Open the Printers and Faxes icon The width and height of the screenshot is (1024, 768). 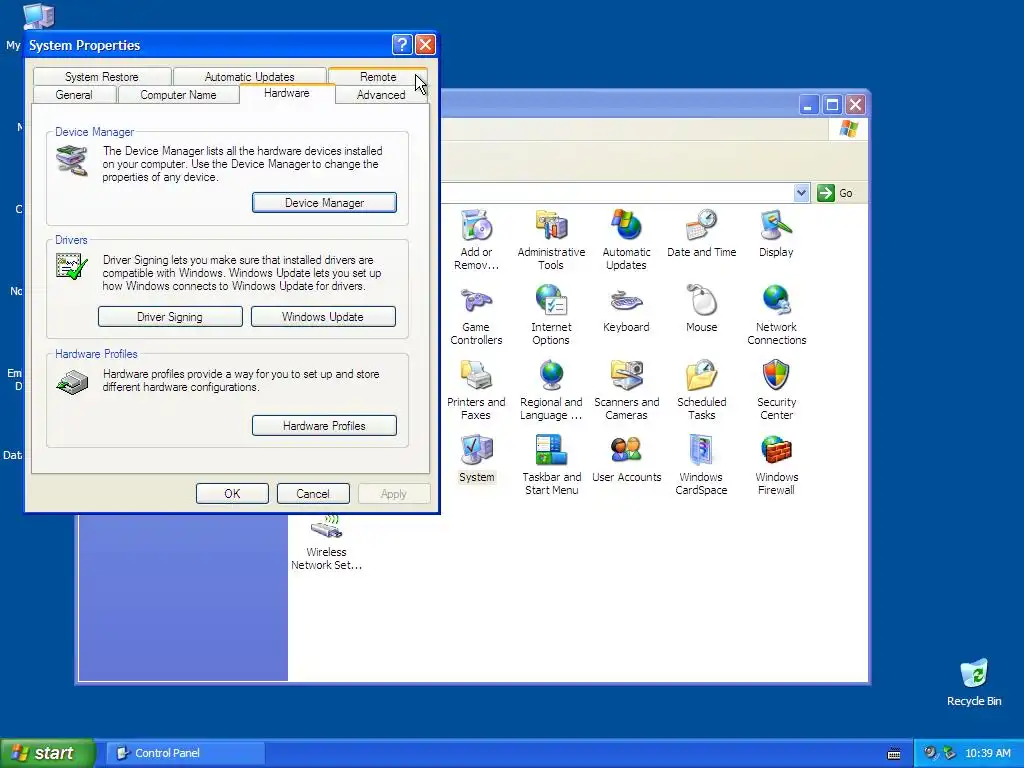[476, 390]
